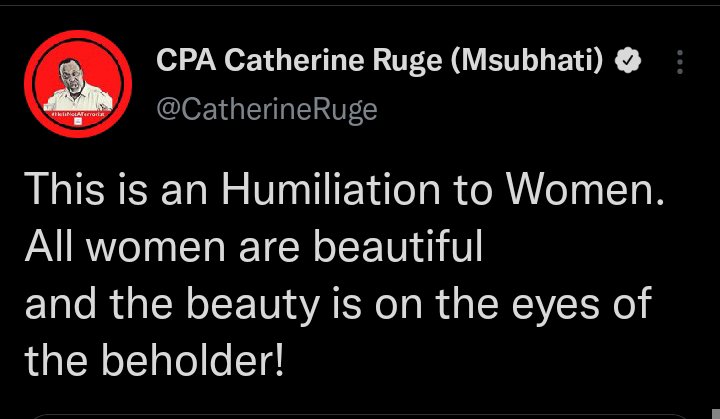Open Catherine Ruge's red profile avatar
This screenshot has height=419, width=720.
78,82
